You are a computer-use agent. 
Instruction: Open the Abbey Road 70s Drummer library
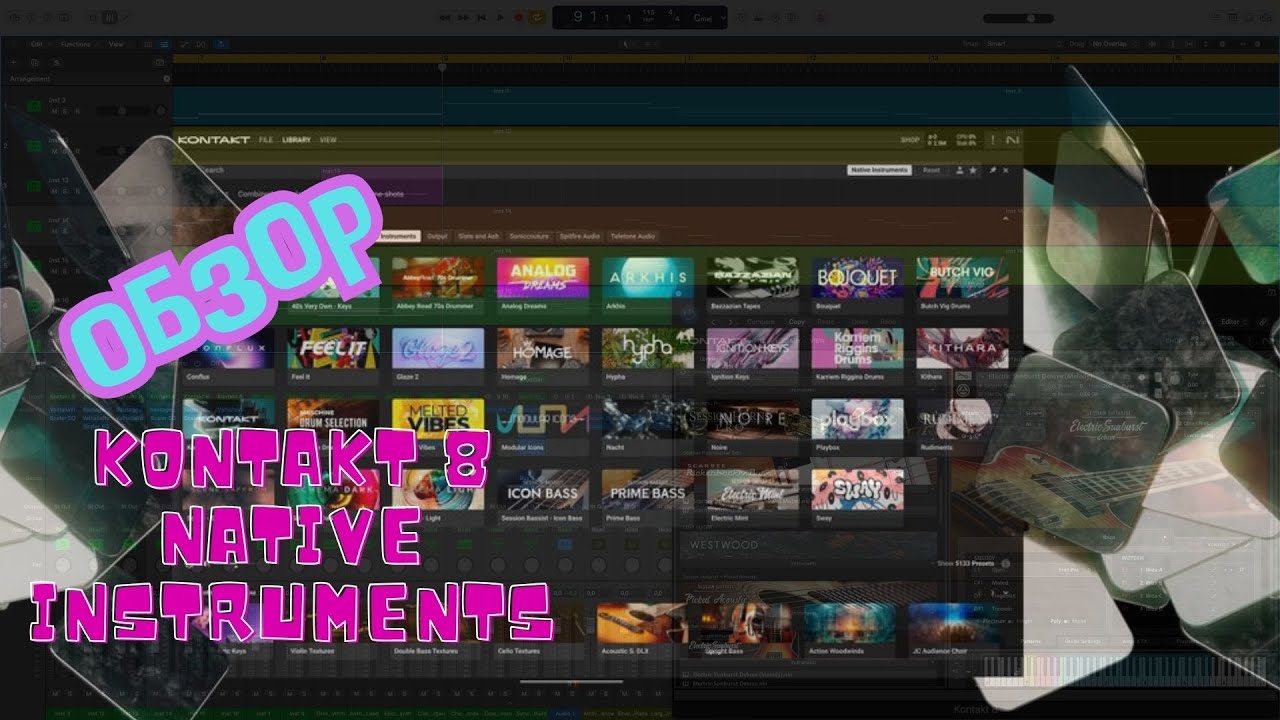pyautogui.click(x=438, y=284)
